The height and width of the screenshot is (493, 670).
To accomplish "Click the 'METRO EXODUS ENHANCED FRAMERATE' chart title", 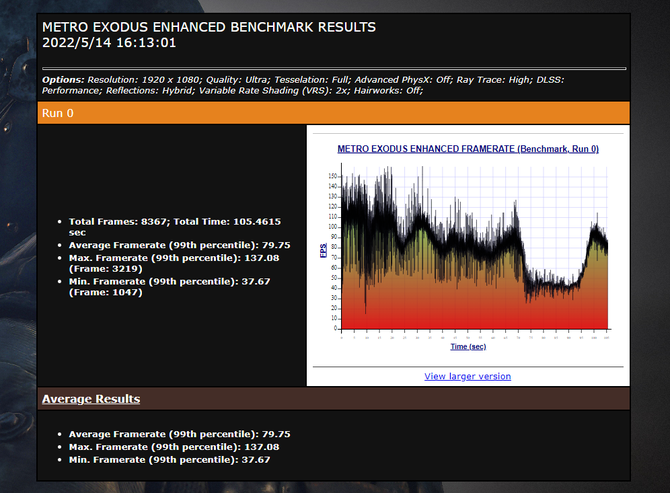I will [x=467, y=148].
